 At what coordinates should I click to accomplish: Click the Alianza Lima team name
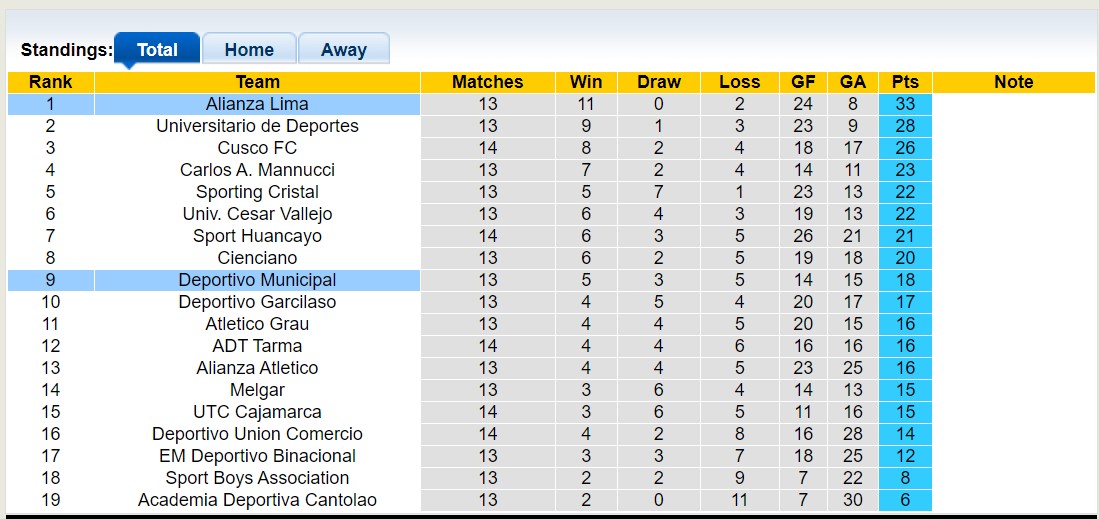tap(257, 104)
